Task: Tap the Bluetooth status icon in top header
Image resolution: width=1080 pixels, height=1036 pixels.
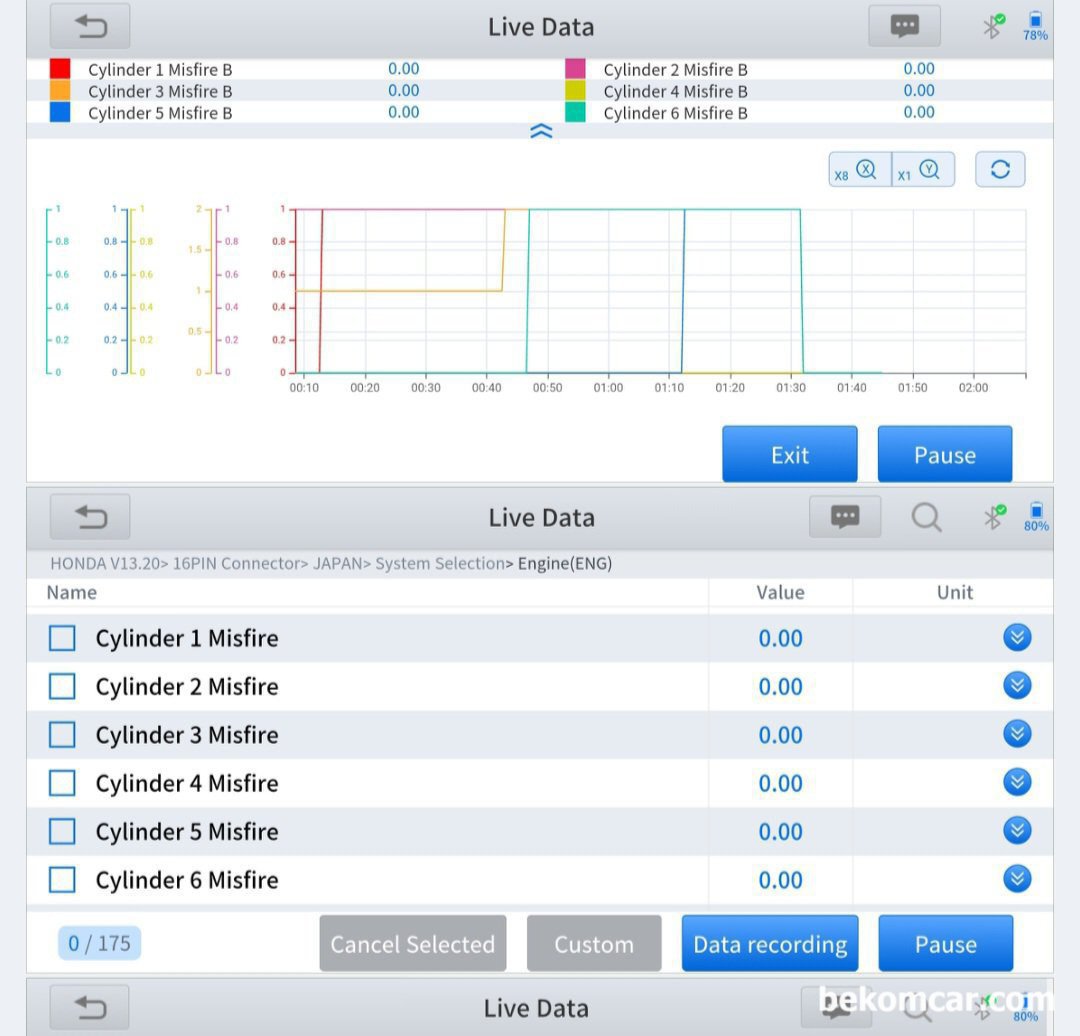Action: click(x=992, y=26)
